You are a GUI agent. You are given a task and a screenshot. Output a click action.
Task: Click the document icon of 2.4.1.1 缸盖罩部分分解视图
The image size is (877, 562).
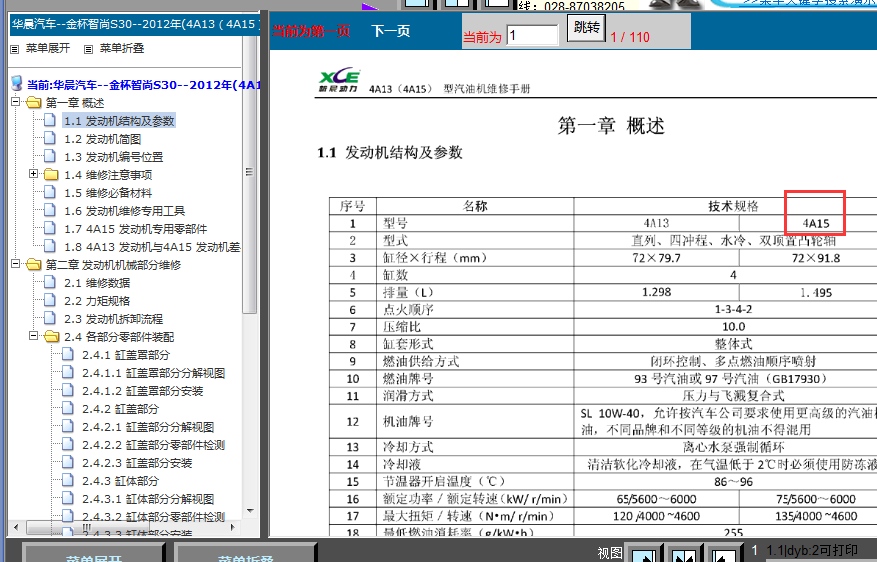pos(68,372)
